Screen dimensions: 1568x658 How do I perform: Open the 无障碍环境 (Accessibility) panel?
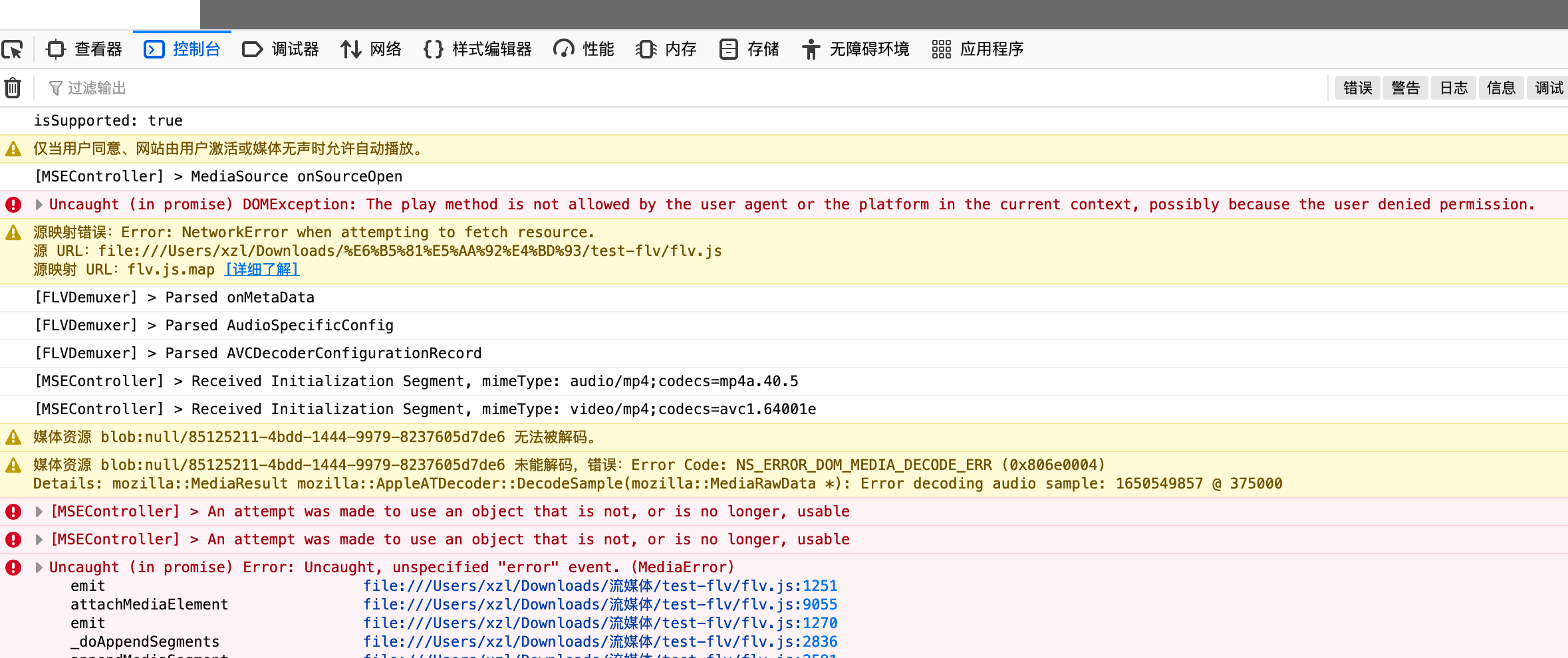[856, 49]
